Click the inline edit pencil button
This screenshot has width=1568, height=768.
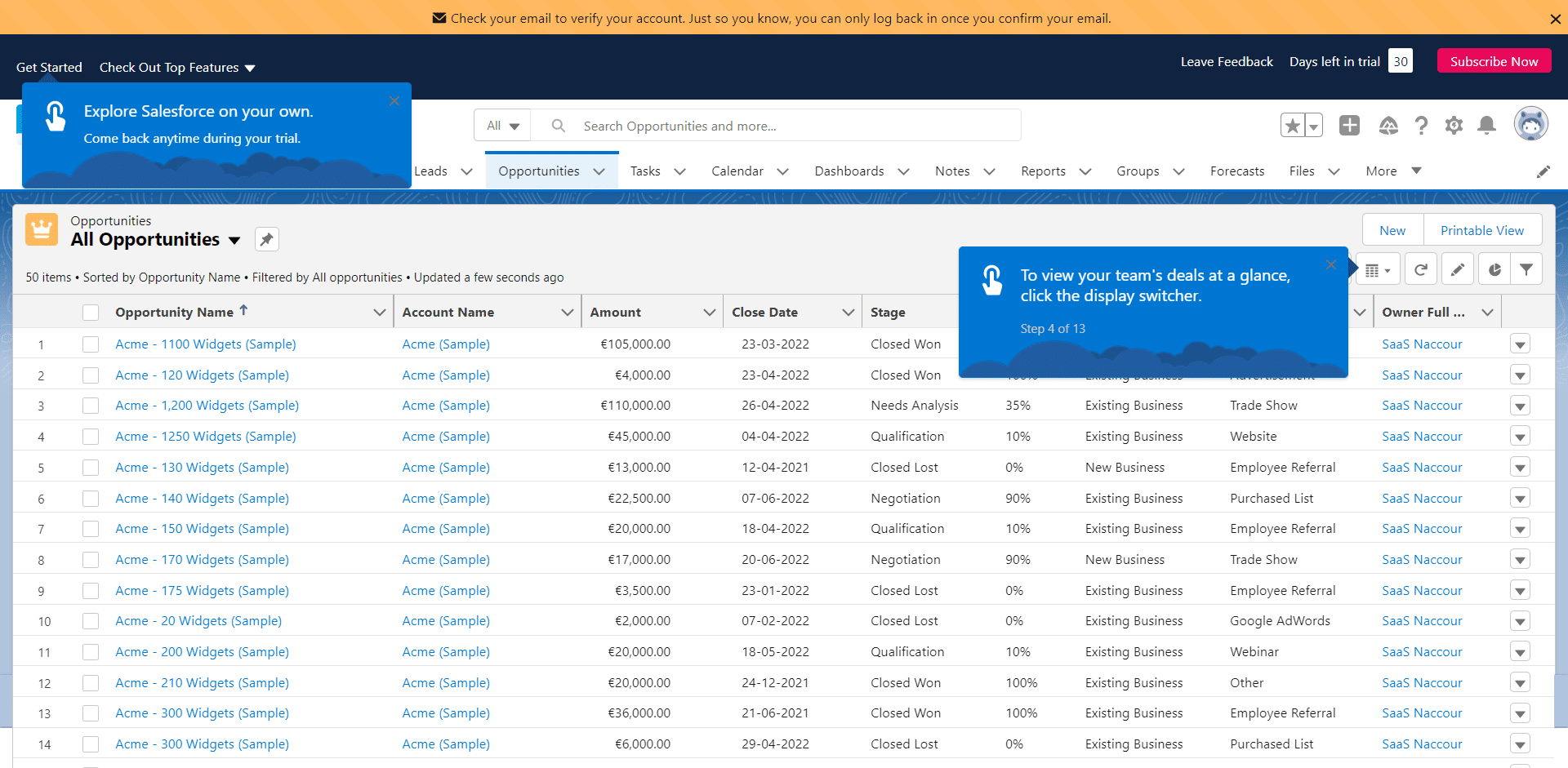(x=1458, y=269)
